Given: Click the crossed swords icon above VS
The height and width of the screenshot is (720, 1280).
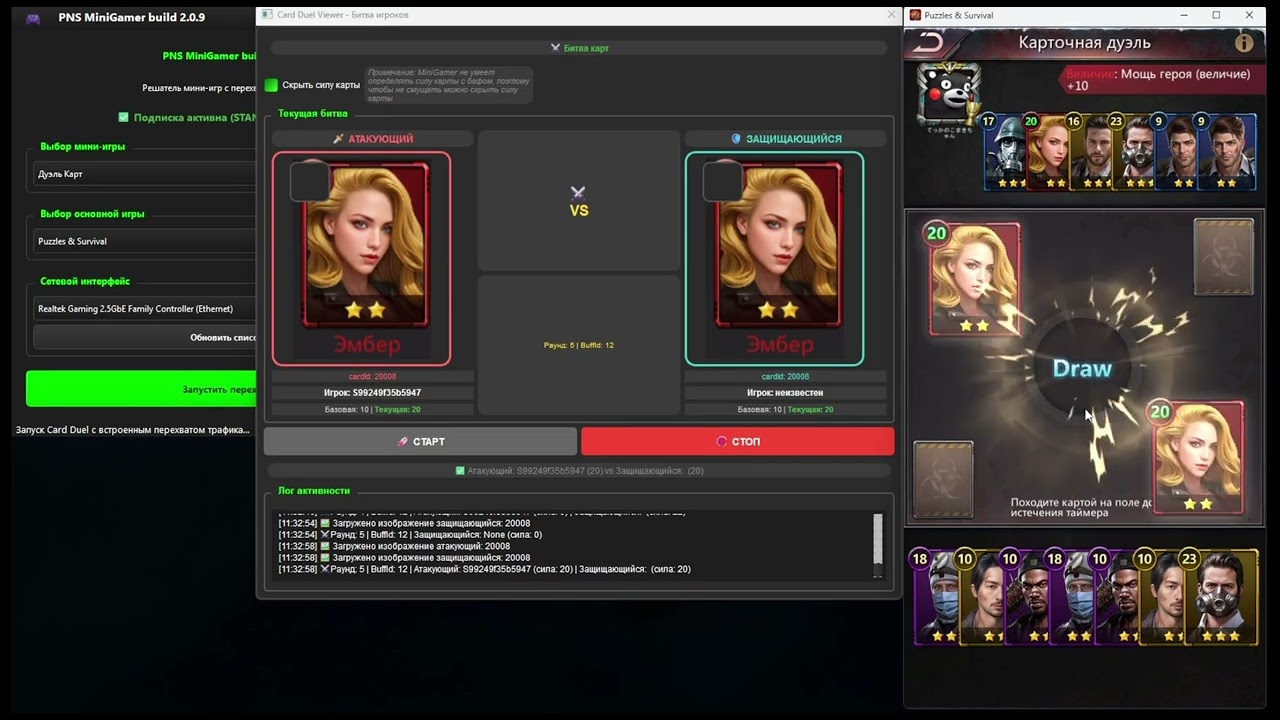Looking at the screenshot, I should point(578,192).
